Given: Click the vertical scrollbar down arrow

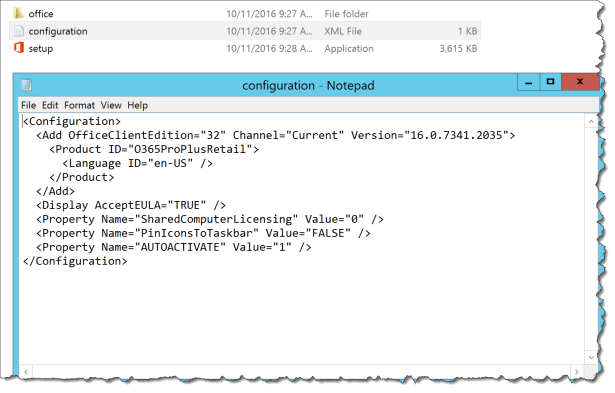Looking at the screenshot, I should pyautogui.click(x=591, y=357).
